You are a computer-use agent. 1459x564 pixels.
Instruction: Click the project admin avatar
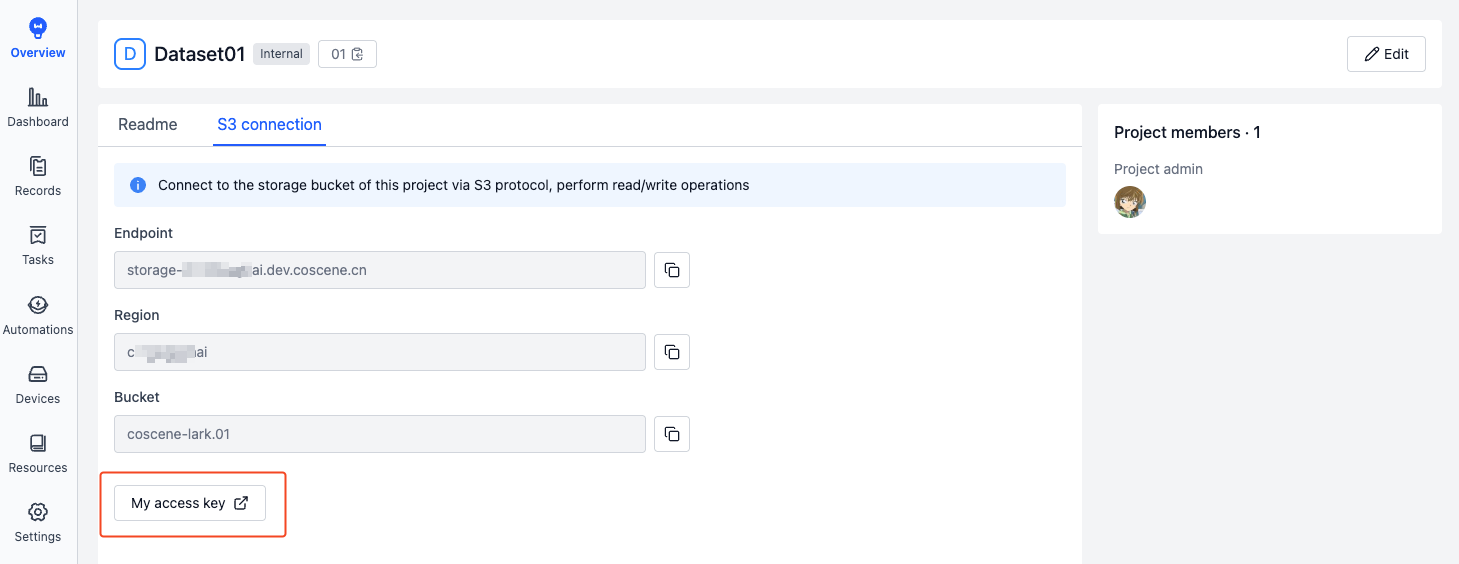pos(1130,202)
